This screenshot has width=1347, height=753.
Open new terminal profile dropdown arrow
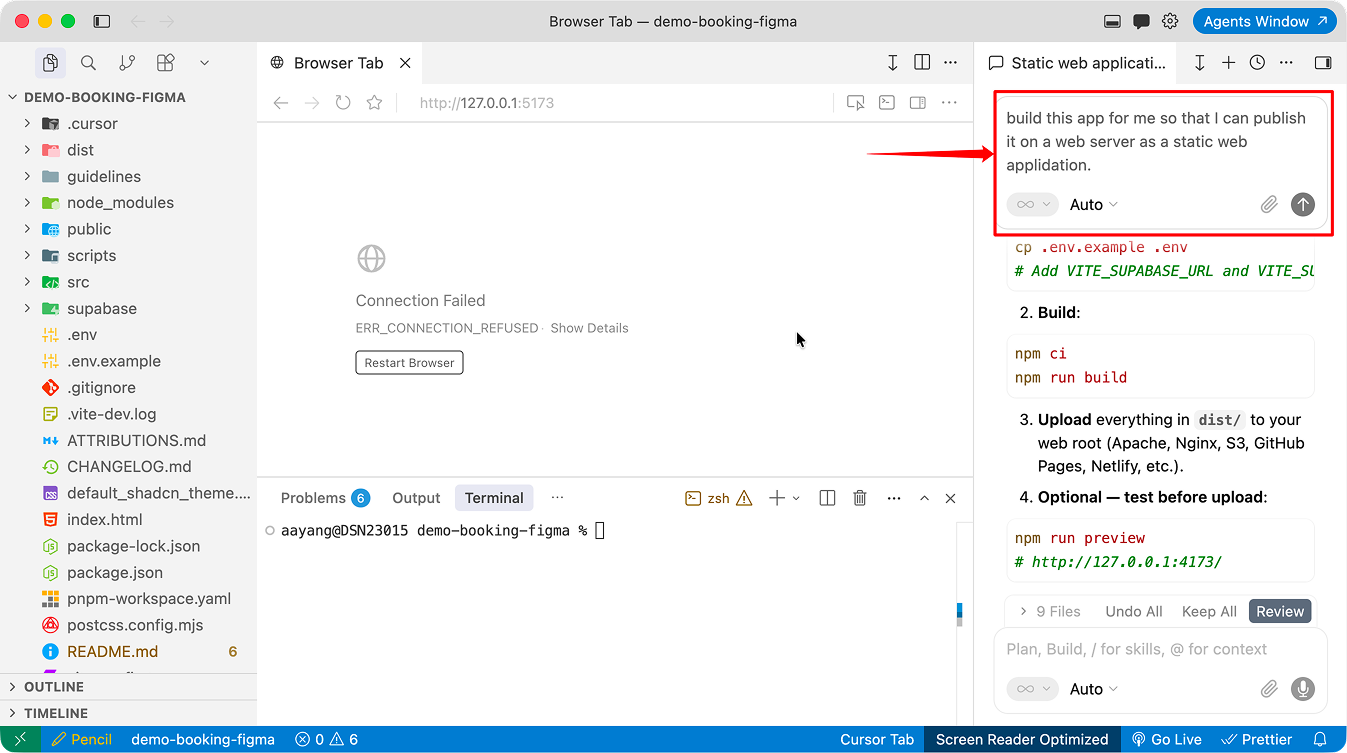796,498
